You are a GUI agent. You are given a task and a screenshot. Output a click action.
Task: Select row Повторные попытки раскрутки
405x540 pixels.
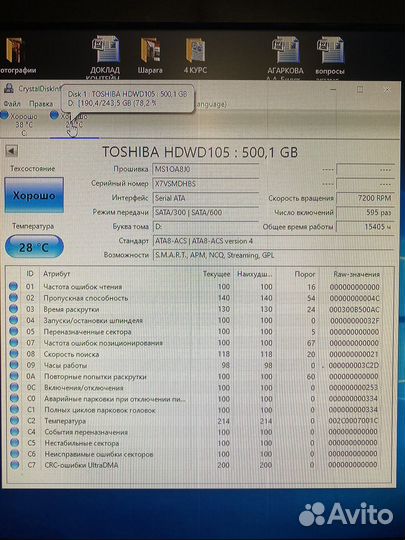pyautogui.click(x=195, y=376)
